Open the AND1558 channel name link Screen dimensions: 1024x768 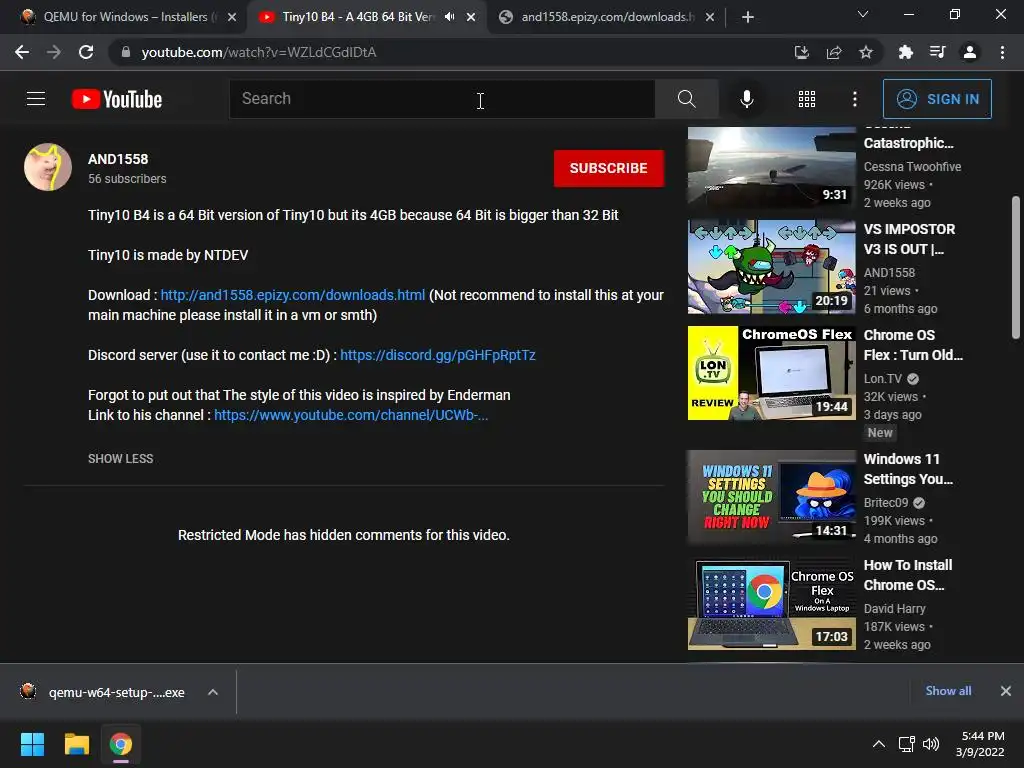point(118,159)
